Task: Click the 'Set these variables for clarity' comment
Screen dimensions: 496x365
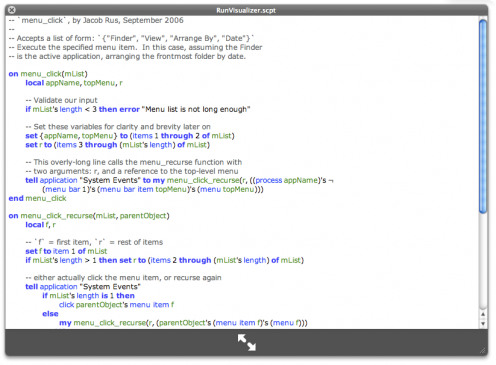Action: [x=118, y=127]
